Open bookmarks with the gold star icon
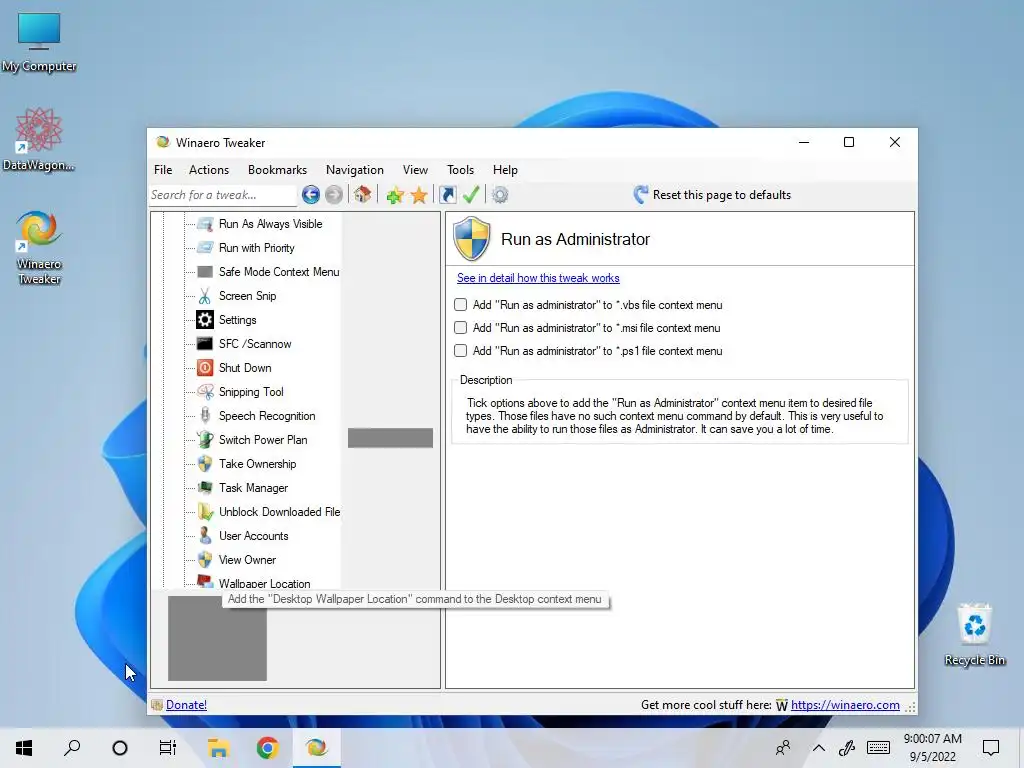This screenshot has width=1024, height=768. pos(419,195)
